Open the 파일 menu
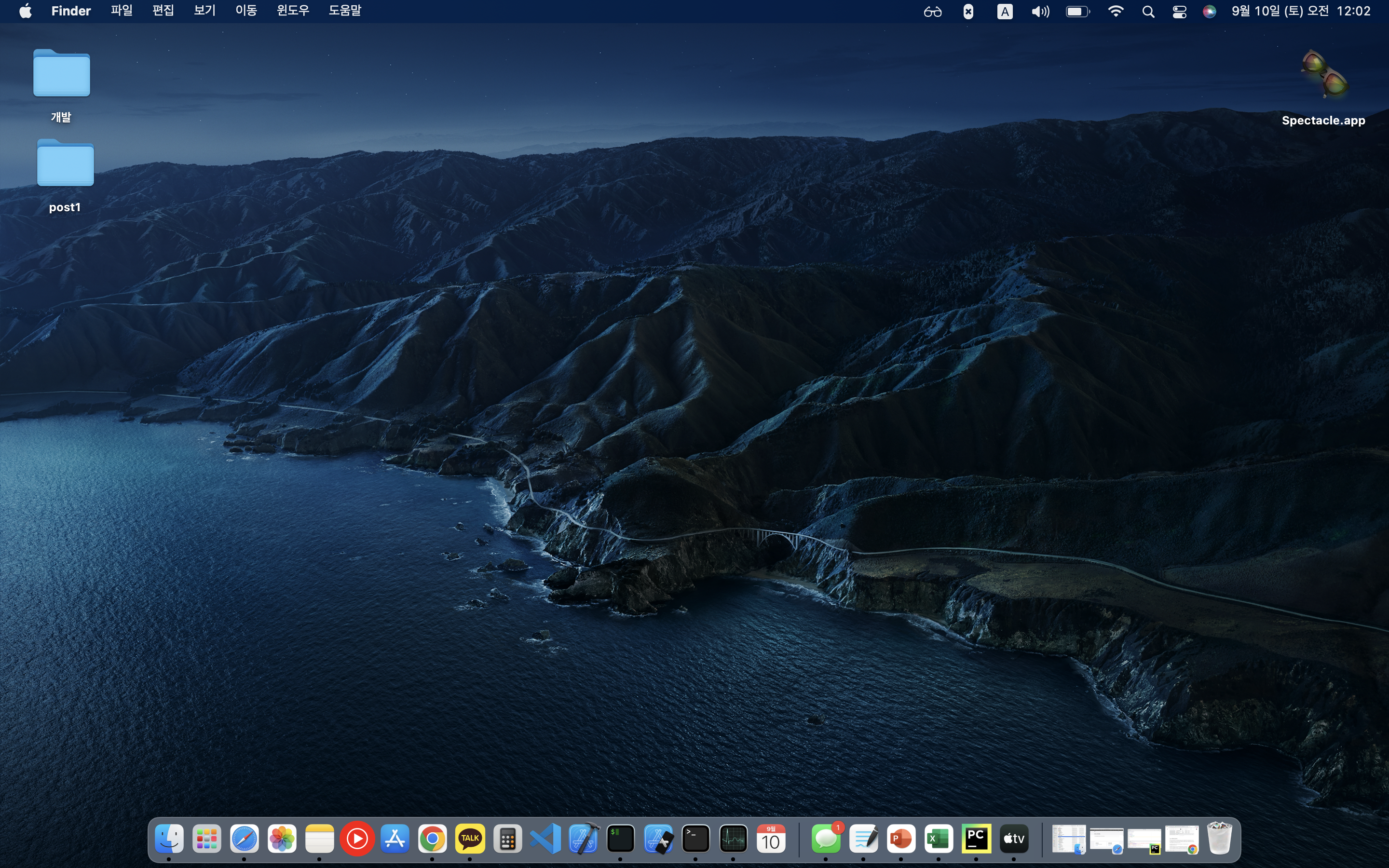This screenshot has height=868, width=1389. (121, 11)
